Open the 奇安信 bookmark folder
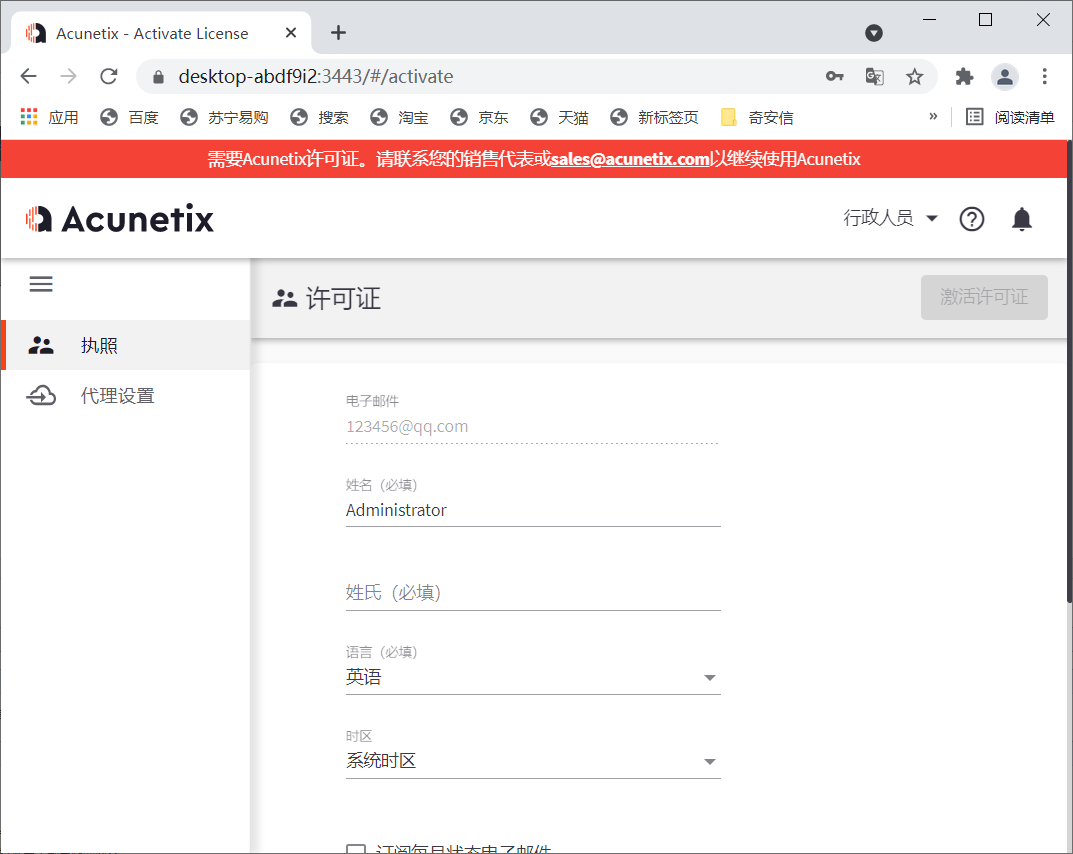The width and height of the screenshot is (1073, 854). coord(757,117)
